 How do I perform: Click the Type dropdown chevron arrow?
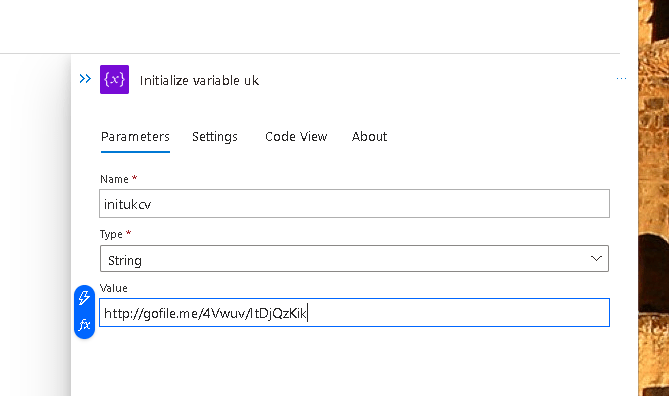click(596, 259)
